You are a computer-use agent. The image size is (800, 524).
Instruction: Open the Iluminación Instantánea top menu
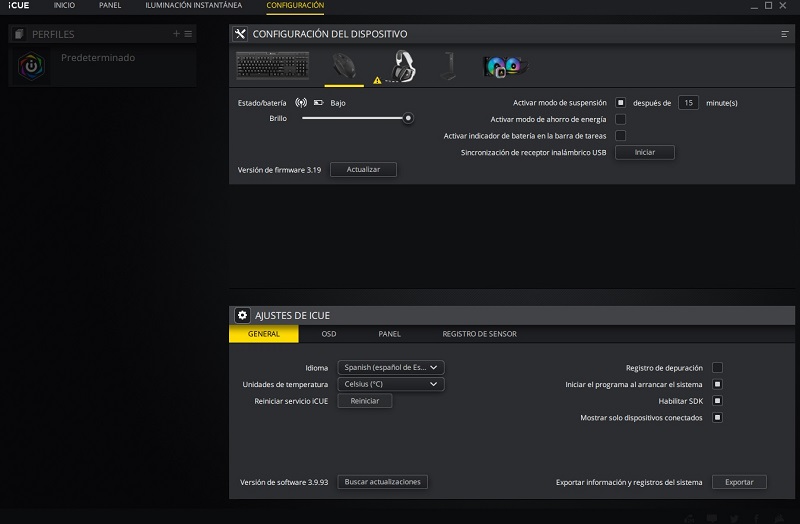point(194,6)
